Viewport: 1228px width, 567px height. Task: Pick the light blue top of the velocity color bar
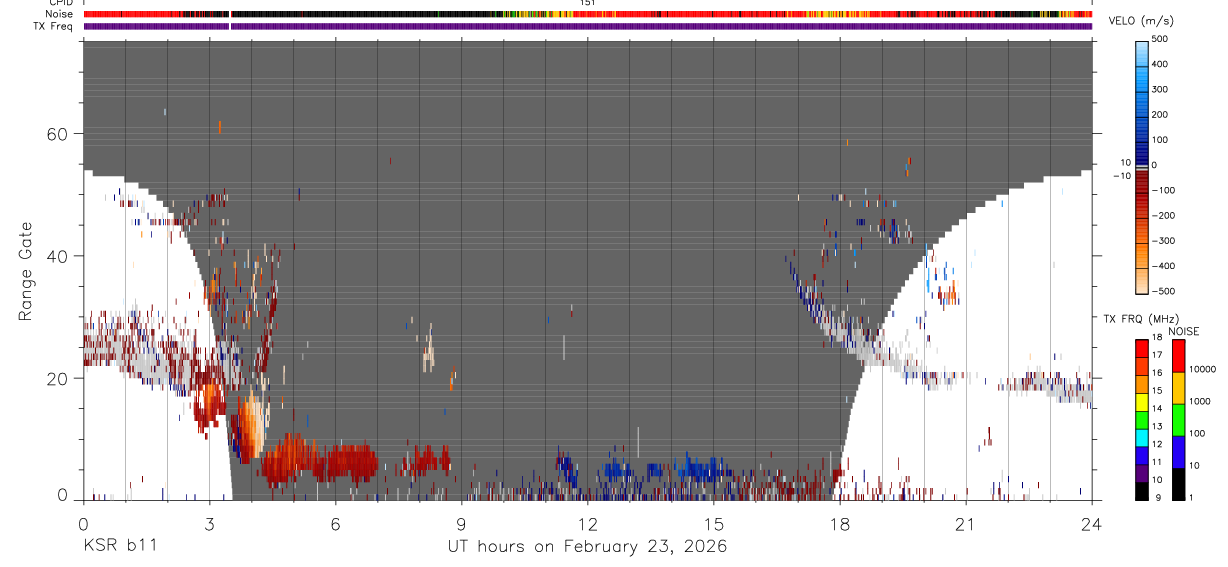coord(1142,52)
